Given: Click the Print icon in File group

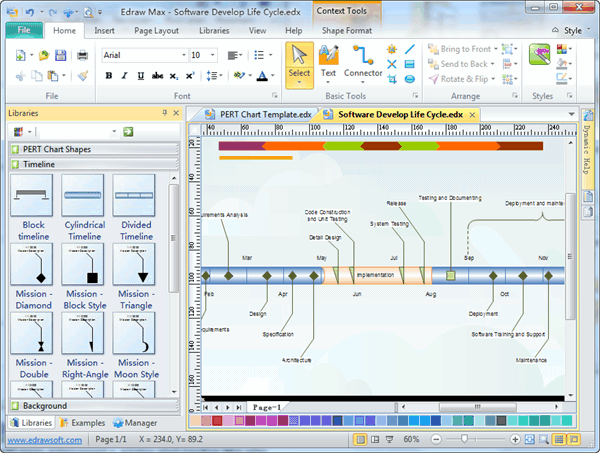Looking at the screenshot, I should click(82, 55).
